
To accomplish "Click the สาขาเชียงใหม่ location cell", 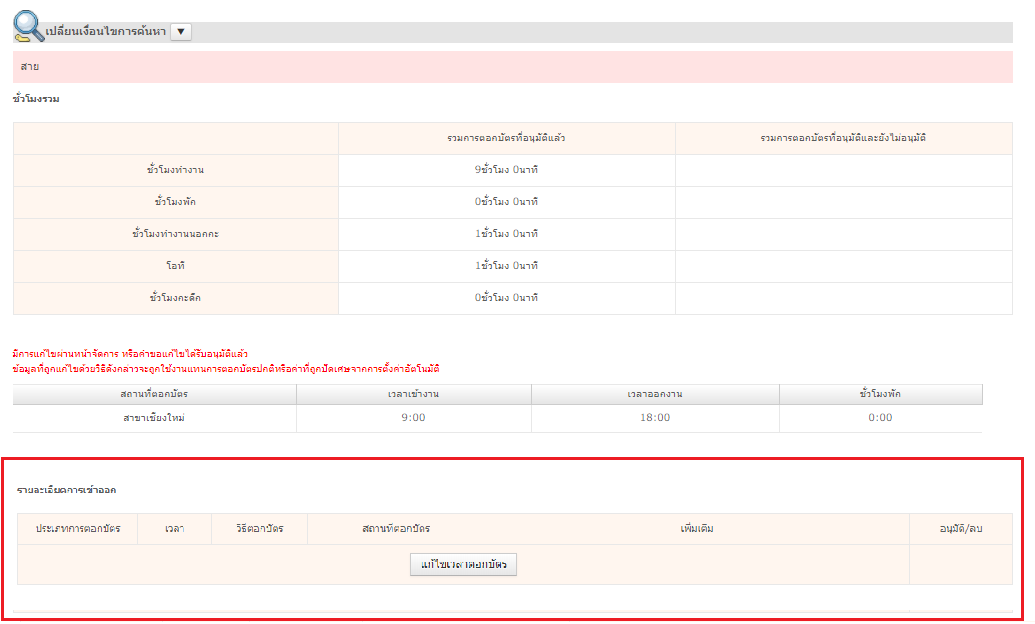I will click(x=154, y=418).
